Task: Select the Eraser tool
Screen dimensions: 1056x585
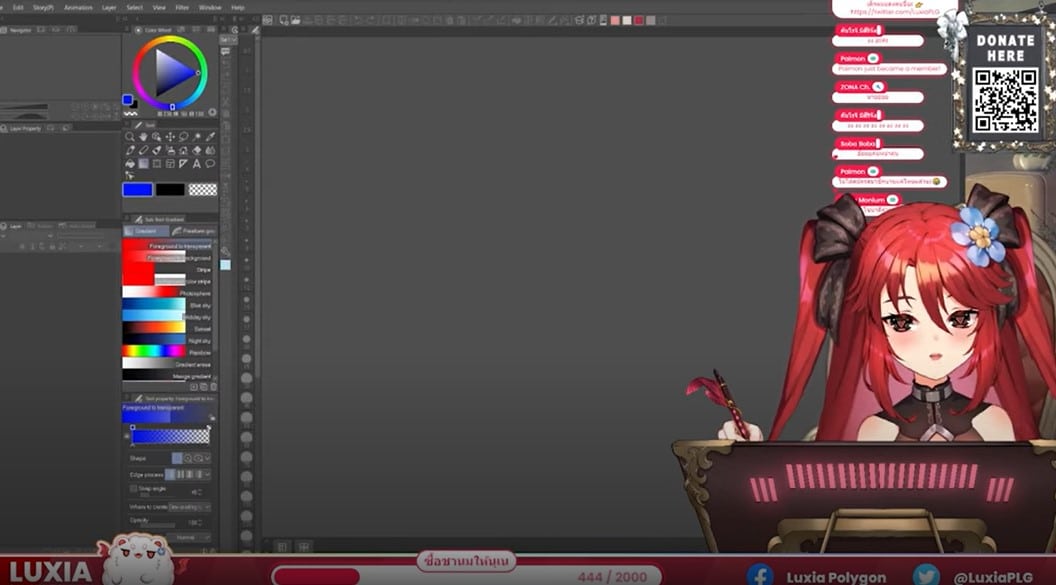Action: click(197, 150)
